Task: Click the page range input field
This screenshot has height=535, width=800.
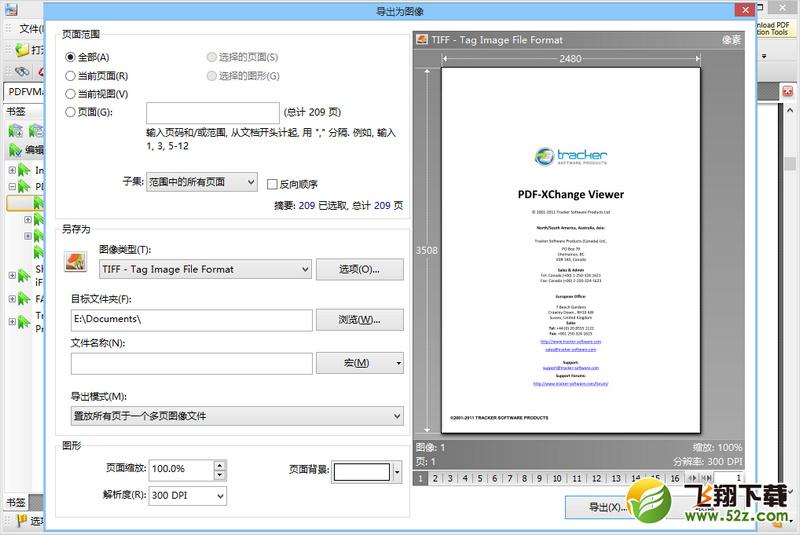Action: [213, 113]
